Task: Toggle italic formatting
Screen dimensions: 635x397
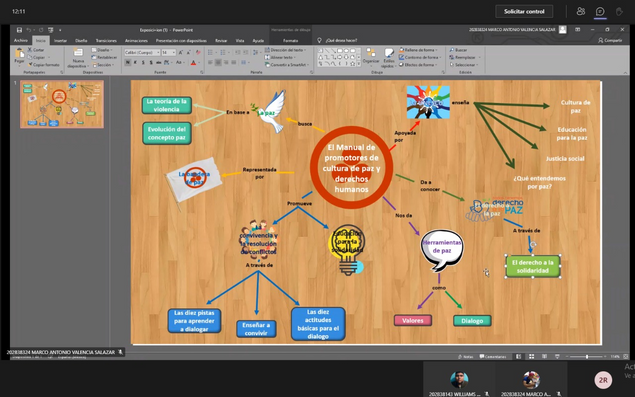Action: (136, 63)
